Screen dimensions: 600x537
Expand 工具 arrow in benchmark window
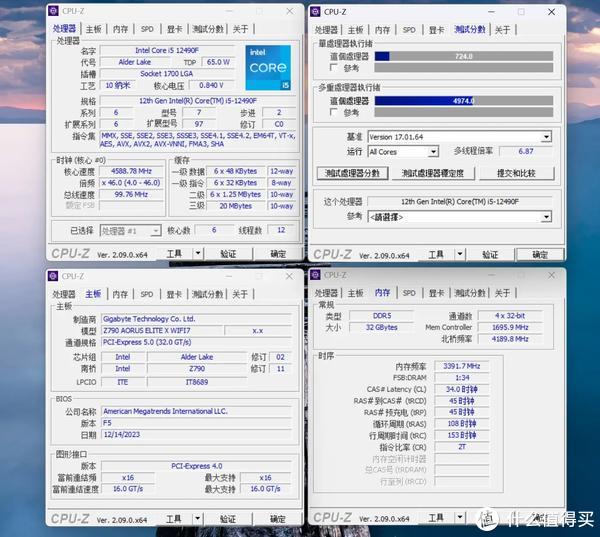[x=460, y=254]
